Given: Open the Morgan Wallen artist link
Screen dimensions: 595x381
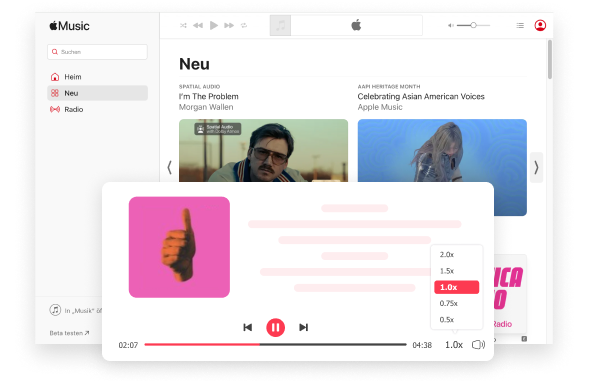Looking at the screenshot, I should pyautogui.click(x=206, y=107).
